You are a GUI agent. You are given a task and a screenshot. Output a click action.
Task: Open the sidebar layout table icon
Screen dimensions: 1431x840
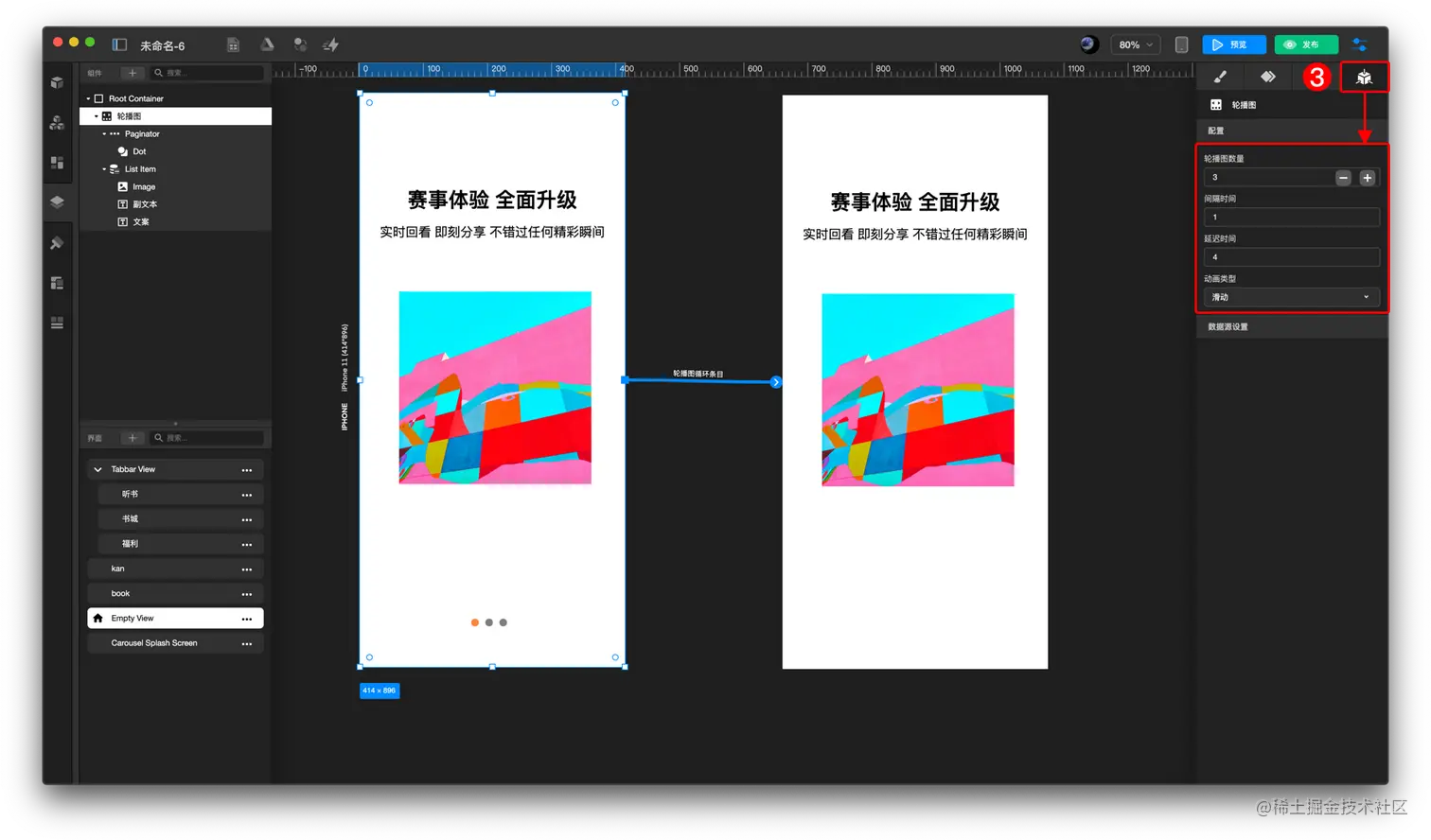(x=57, y=283)
